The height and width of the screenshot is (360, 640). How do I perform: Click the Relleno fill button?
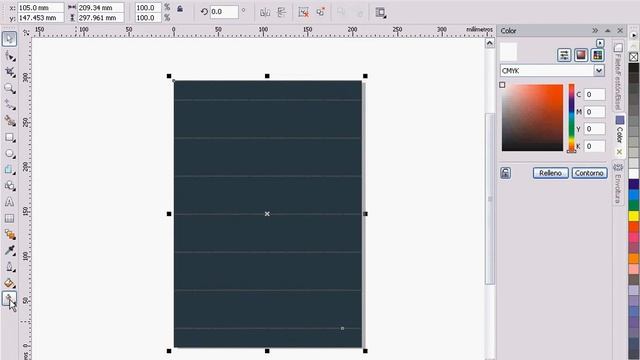coord(550,173)
